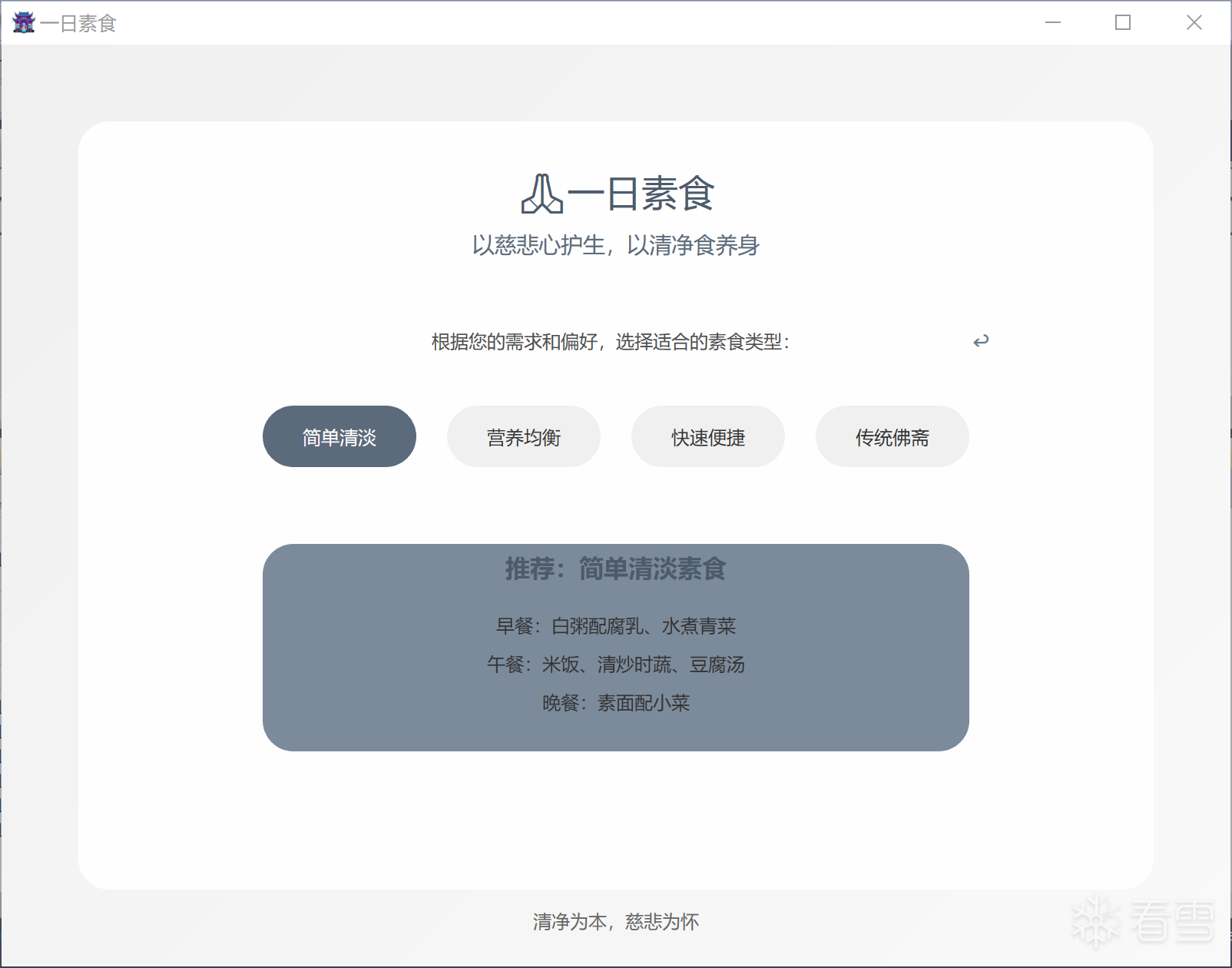The height and width of the screenshot is (968, 1232).
Task: Choose the 营养均衡 option
Action: [x=523, y=437]
